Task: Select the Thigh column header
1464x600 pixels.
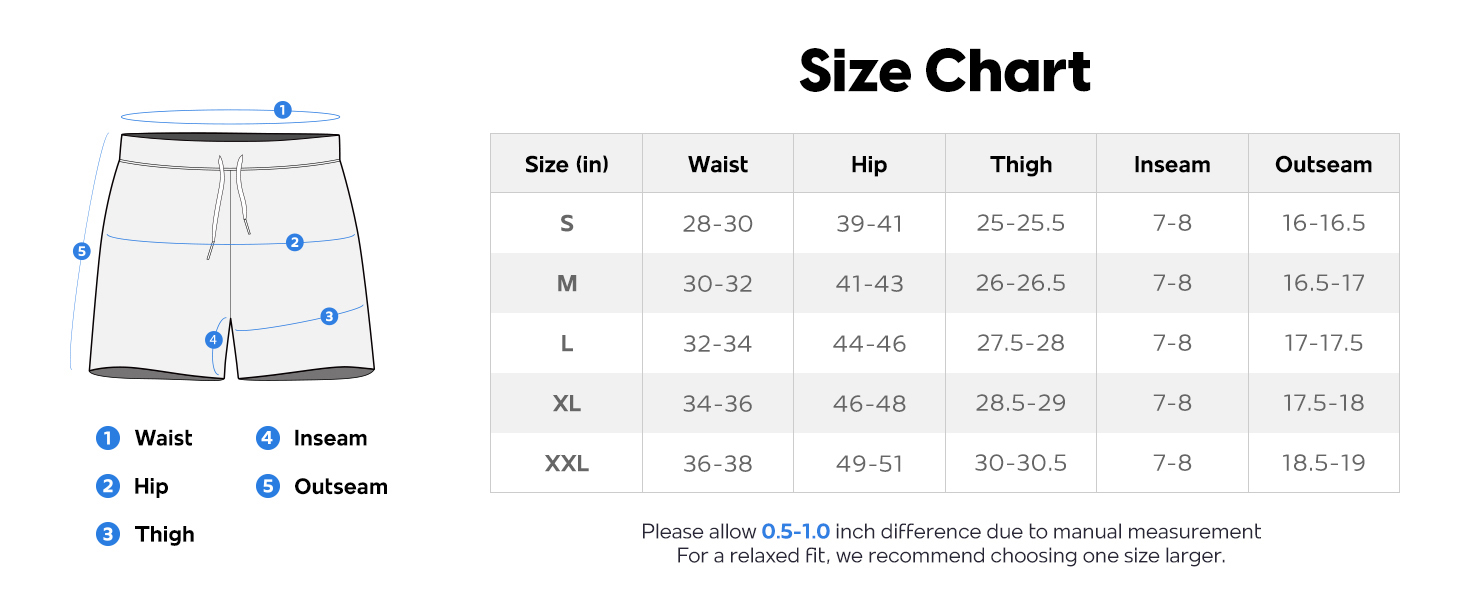Action: tap(1021, 164)
